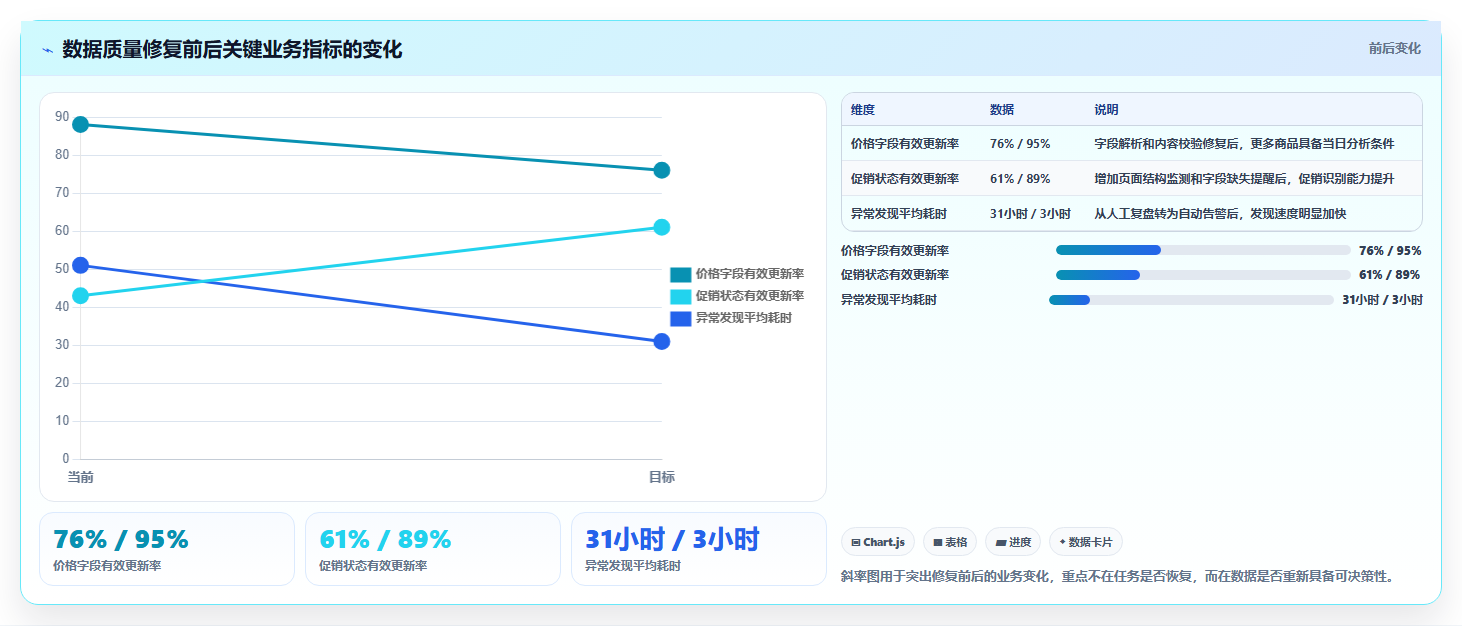The height and width of the screenshot is (626, 1462).
Task: Click the 数据卡片 tag chip
Action: click(x=1086, y=542)
